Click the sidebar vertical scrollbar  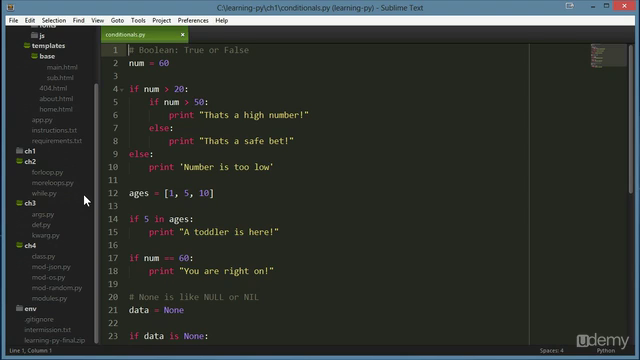coord(96,212)
